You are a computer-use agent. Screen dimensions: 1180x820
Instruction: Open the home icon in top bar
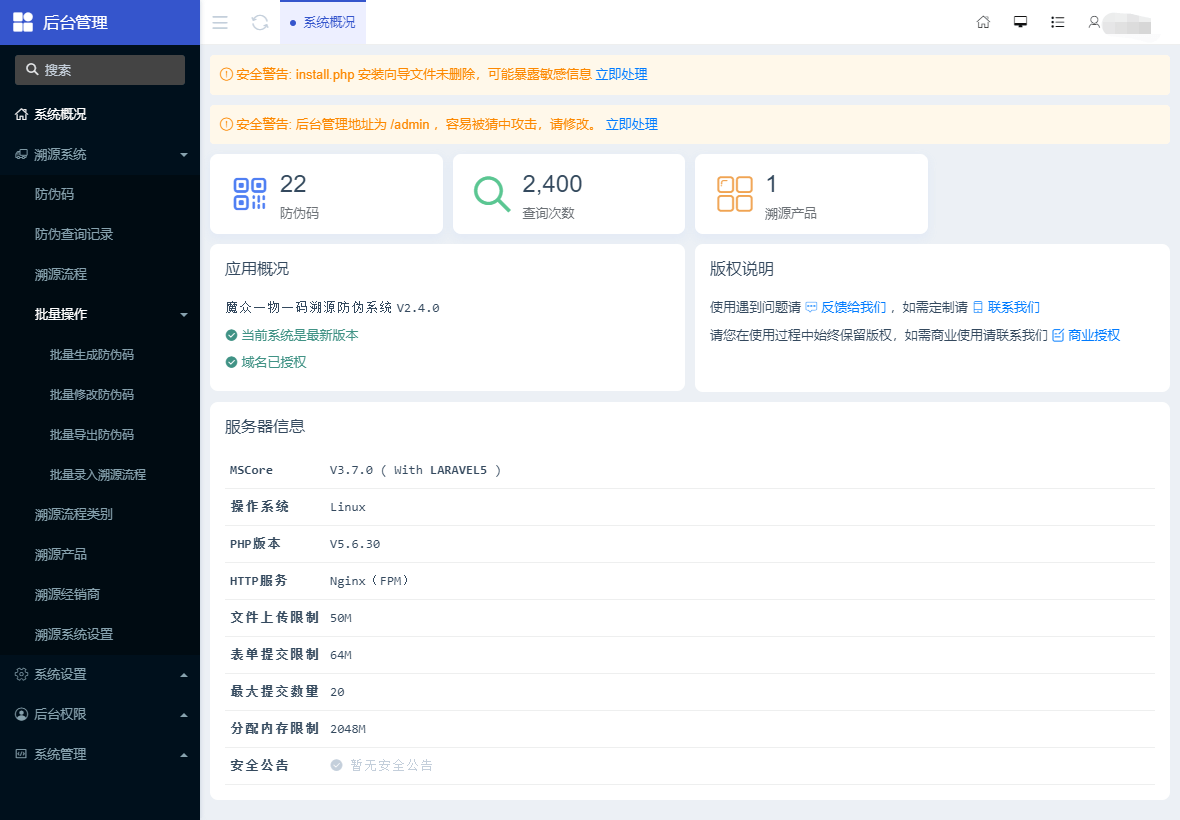[x=983, y=22]
